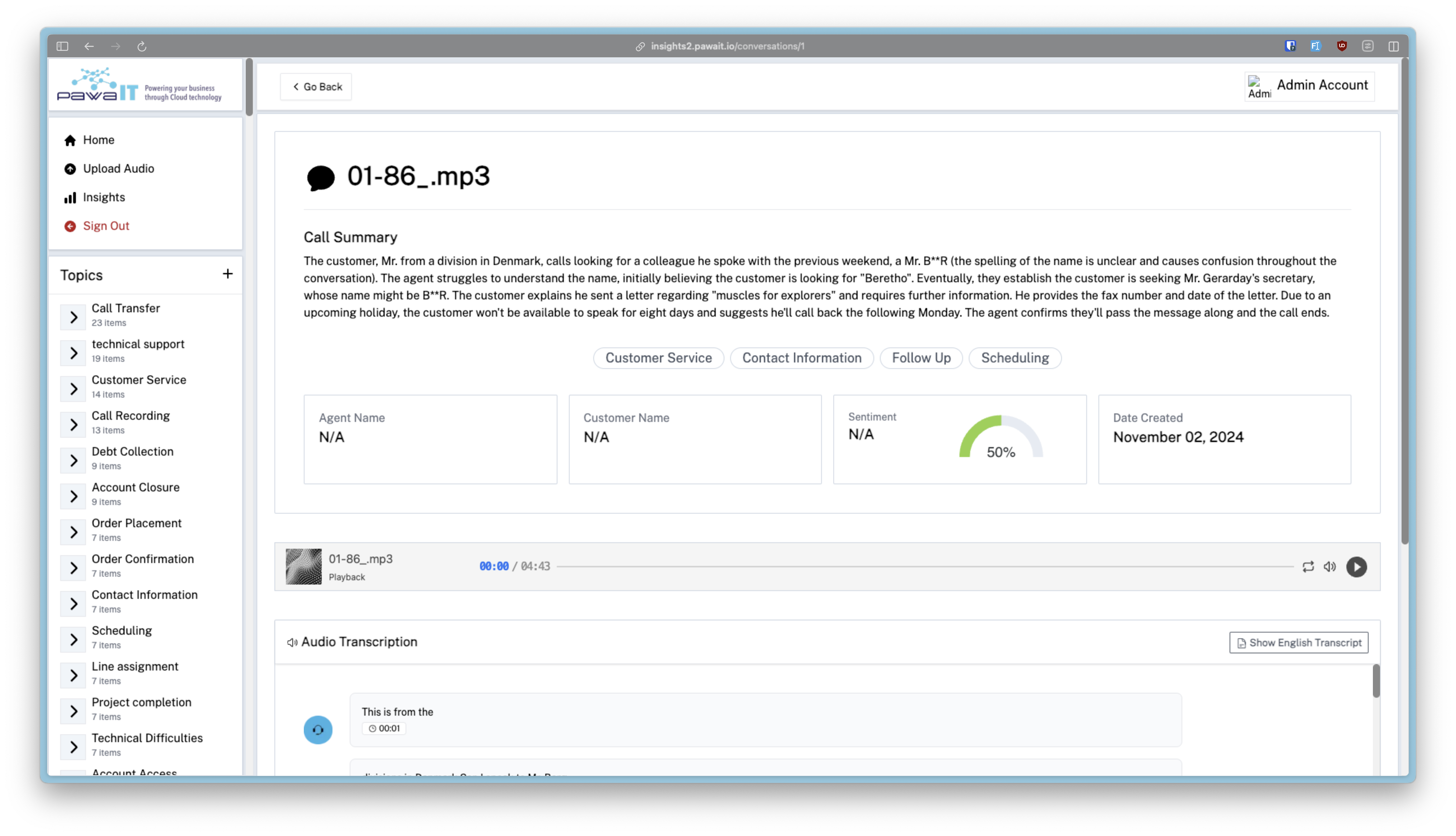Click the audio progress seek bar
This screenshot has width=1456, height=836.
[924, 567]
